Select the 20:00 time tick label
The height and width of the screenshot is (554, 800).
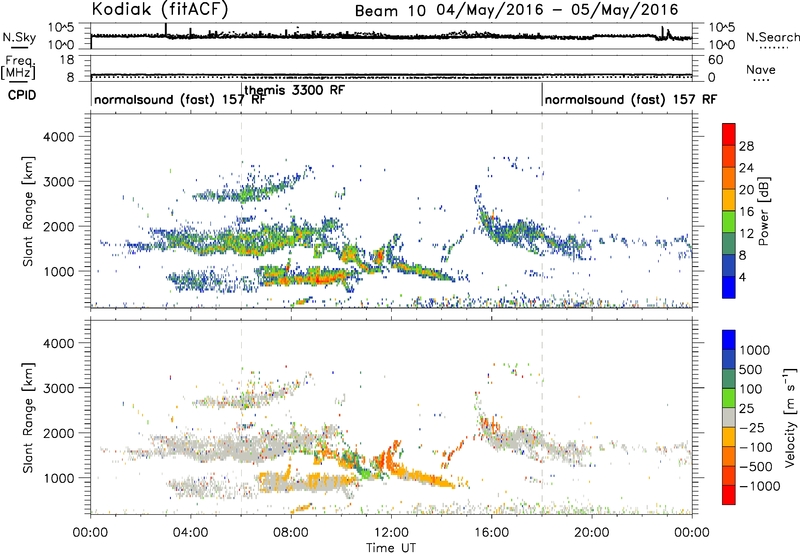592,533
